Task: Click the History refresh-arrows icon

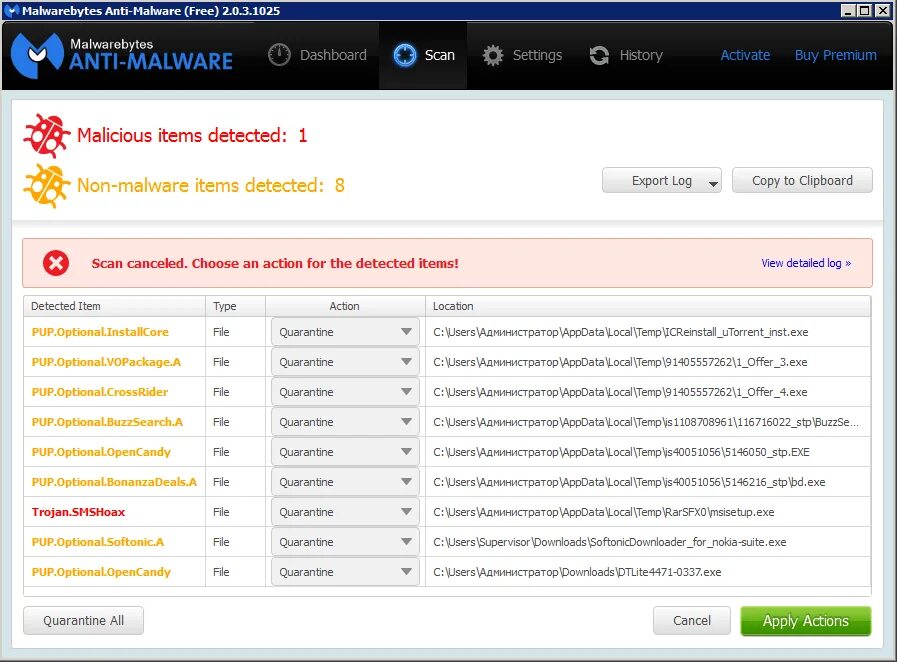Action: (599, 55)
